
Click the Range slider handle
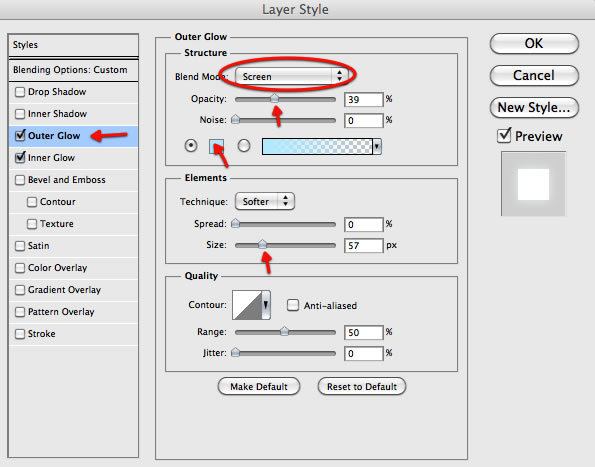284,331
